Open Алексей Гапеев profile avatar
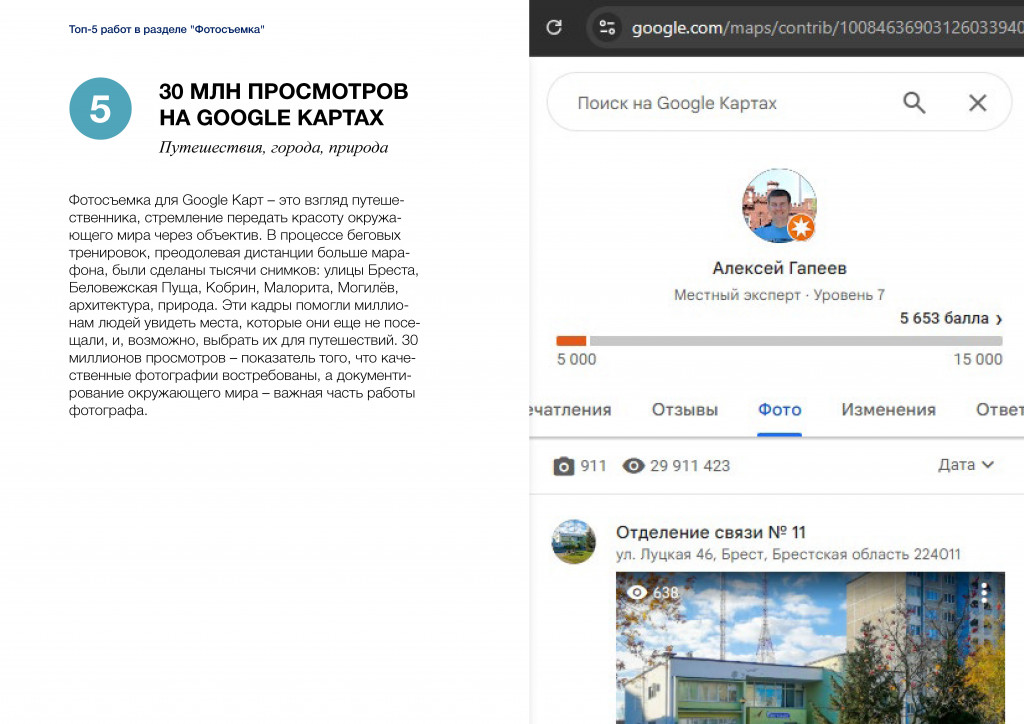 [x=778, y=206]
